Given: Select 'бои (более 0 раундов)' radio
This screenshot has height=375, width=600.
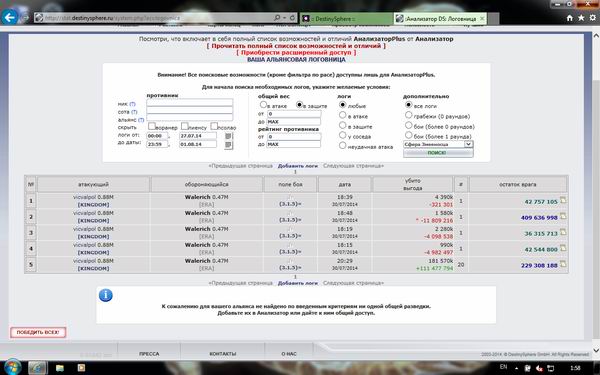Looking at the screenshot, I should click(409, 125).
